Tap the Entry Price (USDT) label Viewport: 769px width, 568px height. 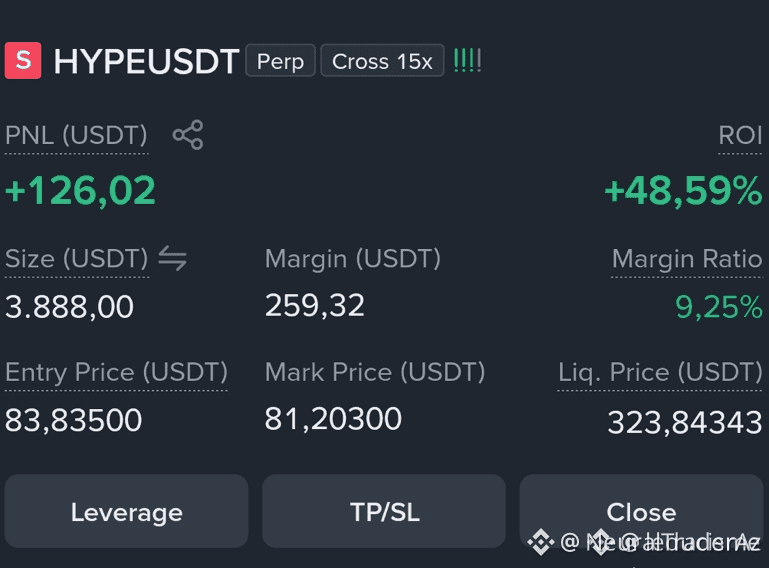[116, 372]
